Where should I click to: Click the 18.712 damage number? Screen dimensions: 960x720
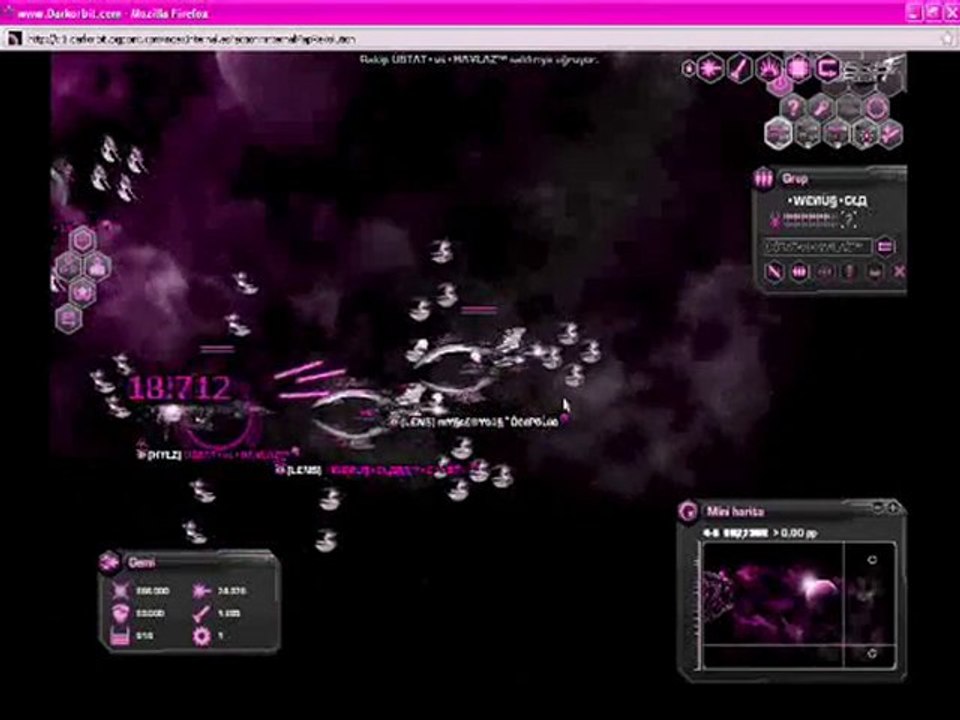point(179,388)
